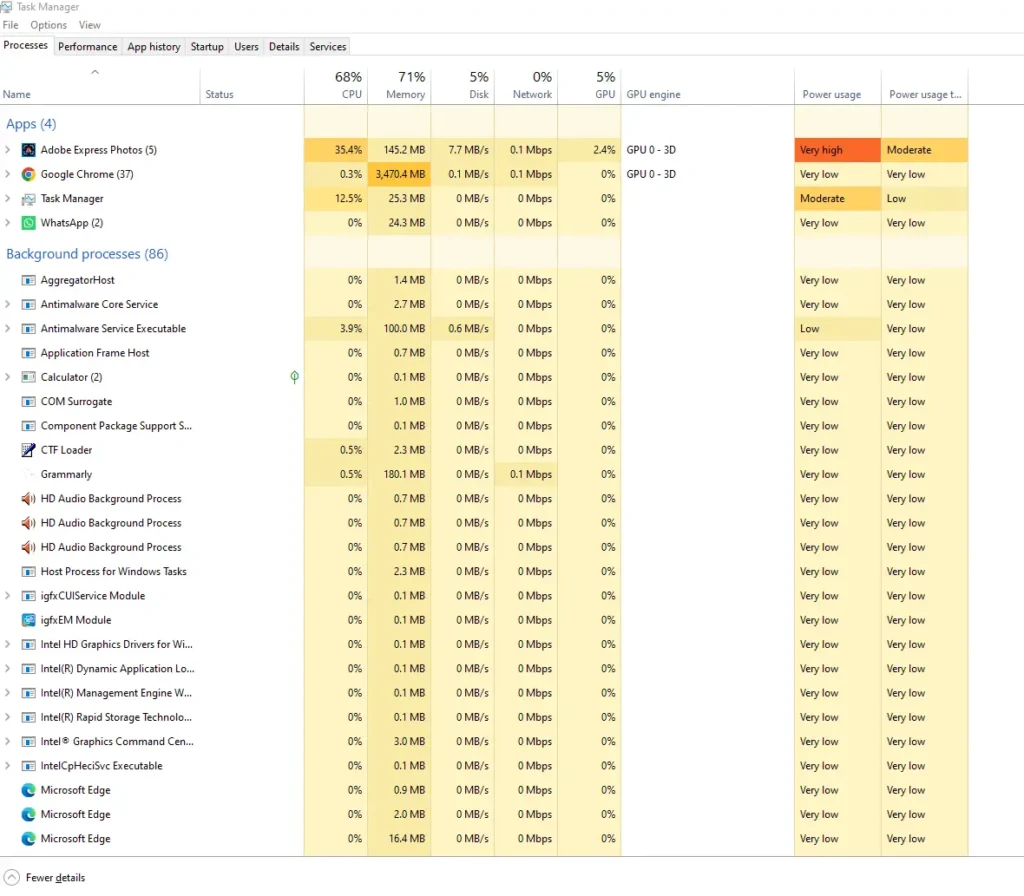
Task: Expand the Antimalware Service Executable row
Action: click(7, 328)
